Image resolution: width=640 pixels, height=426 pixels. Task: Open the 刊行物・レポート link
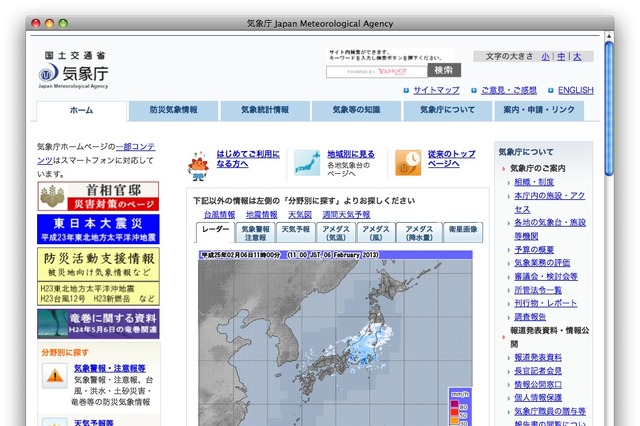(x=546, y=304)
